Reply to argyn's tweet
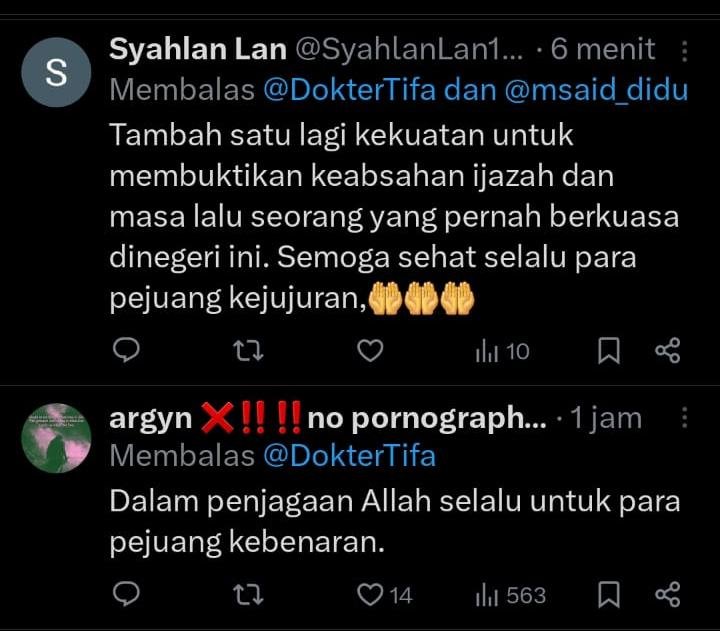Image resolution: width=720 pixels, height=631 pixels. tap(126, 594)
